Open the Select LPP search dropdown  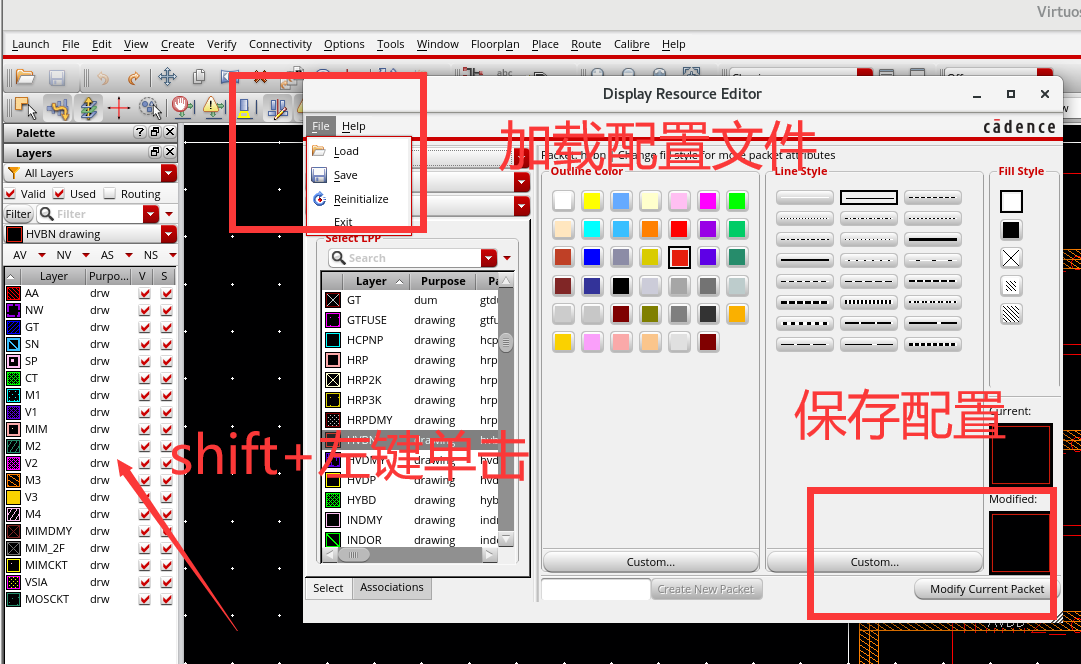[x=489, y=258]
